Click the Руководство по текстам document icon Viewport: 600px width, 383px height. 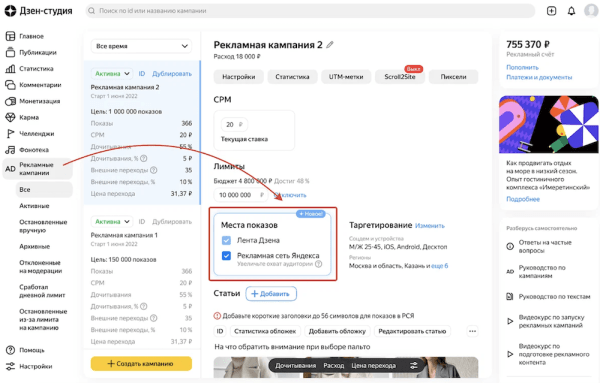click(x=510, y=297)
